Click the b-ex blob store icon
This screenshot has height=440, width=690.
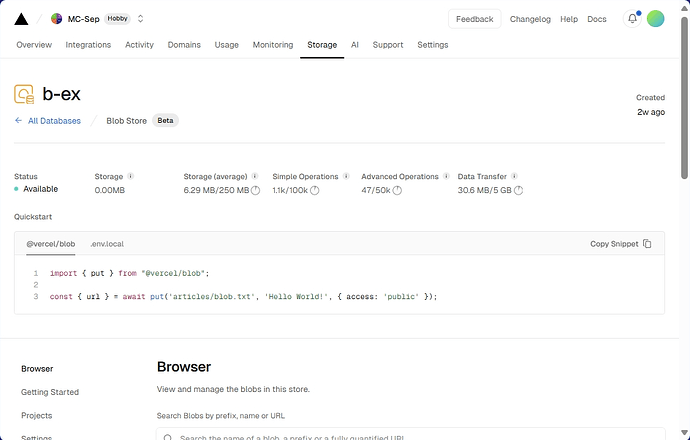[24, 94]
